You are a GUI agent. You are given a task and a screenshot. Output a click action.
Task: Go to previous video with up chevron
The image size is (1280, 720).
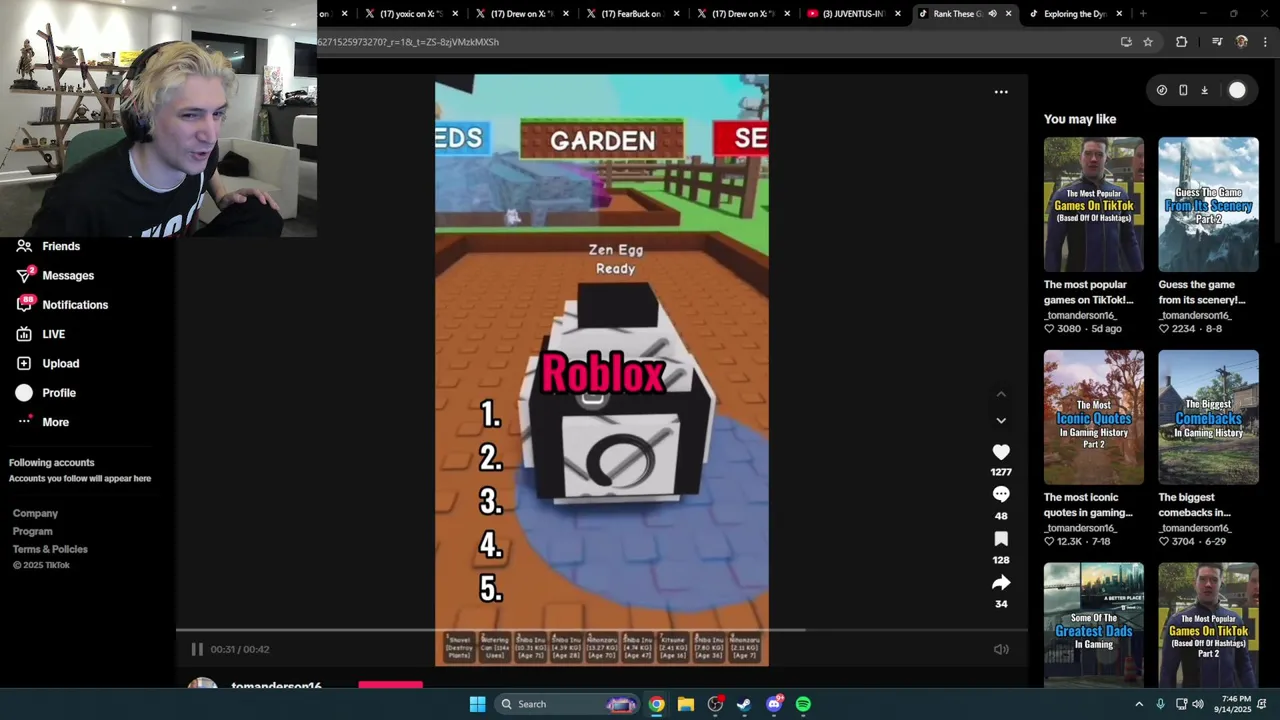point(1001,395)
